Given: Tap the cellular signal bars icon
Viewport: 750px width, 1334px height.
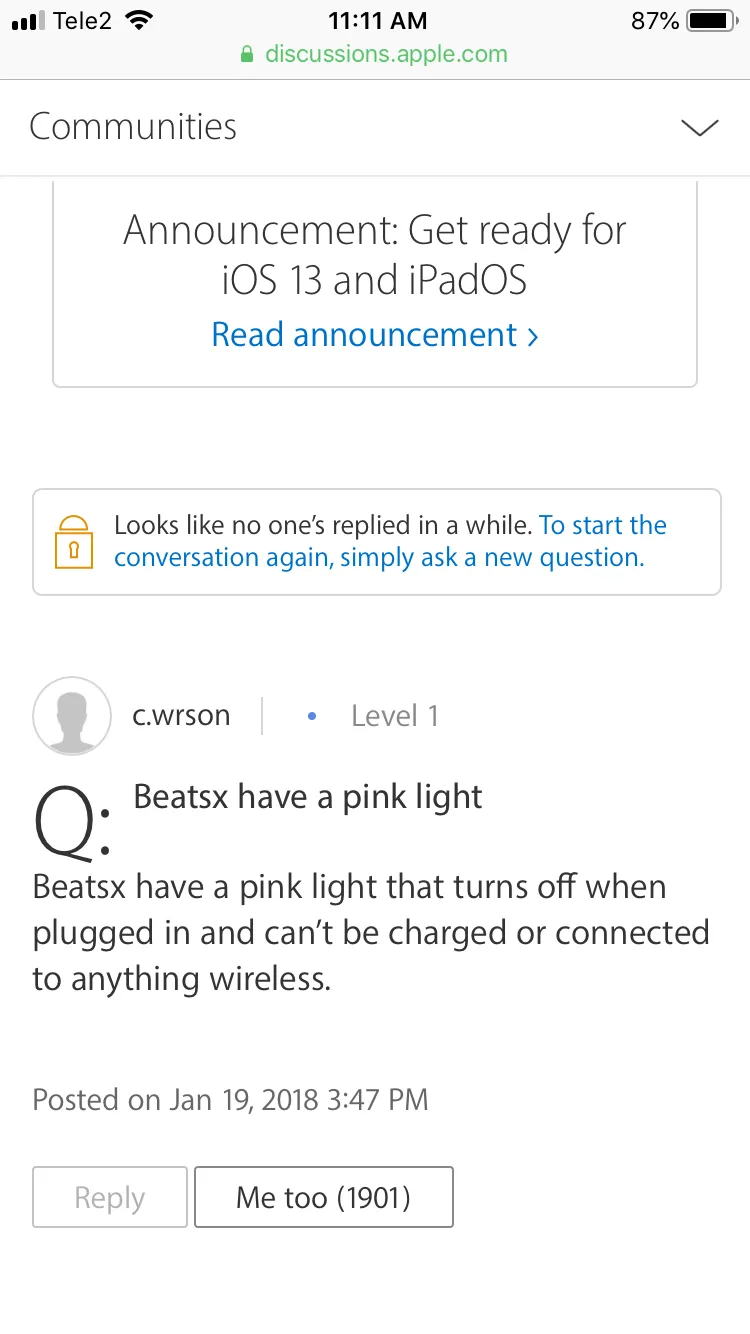Looking at the screenshot, I should click(29, 21).
